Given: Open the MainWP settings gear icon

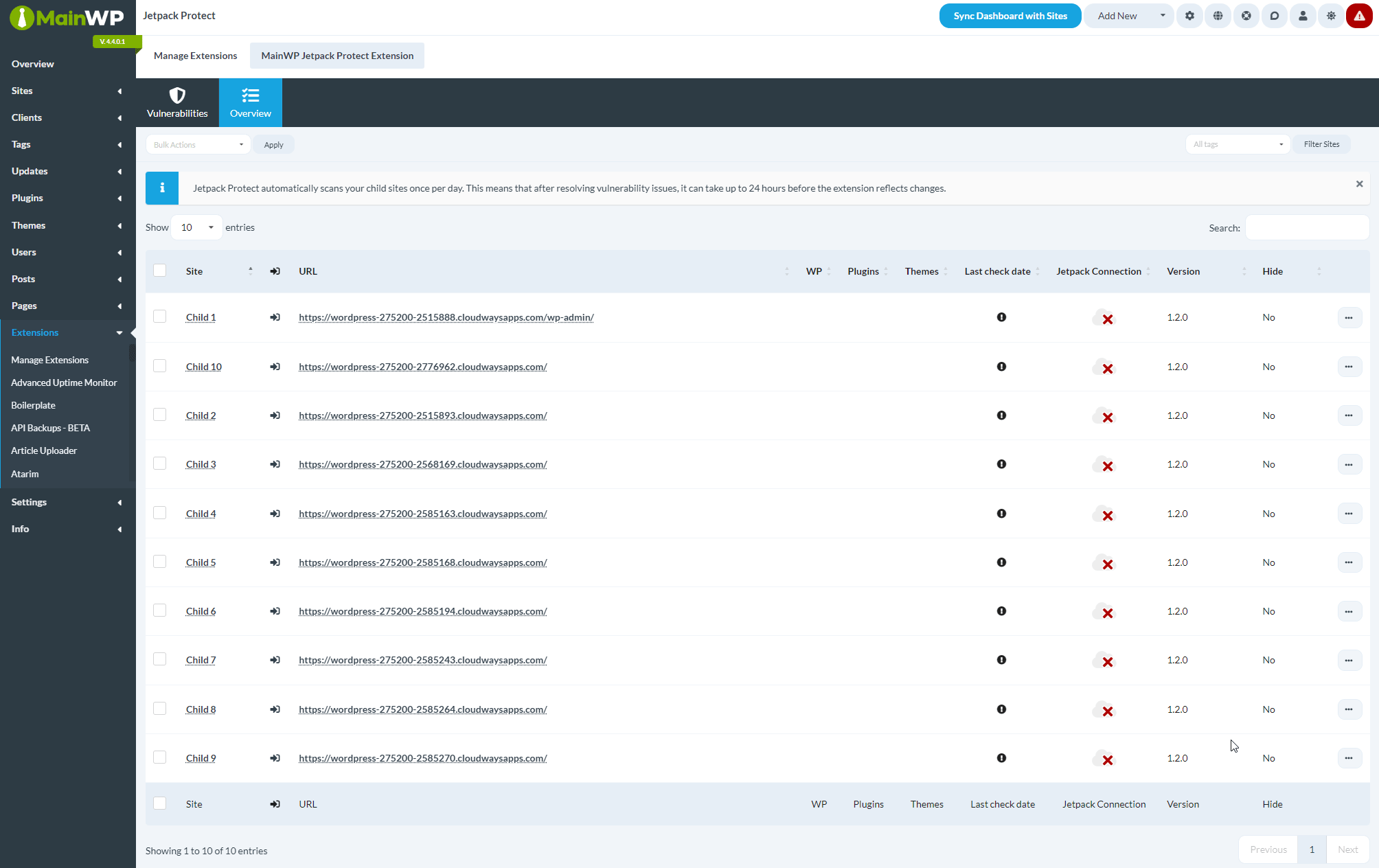Looking at the screenshot, I should click(x=1190, y=15).
